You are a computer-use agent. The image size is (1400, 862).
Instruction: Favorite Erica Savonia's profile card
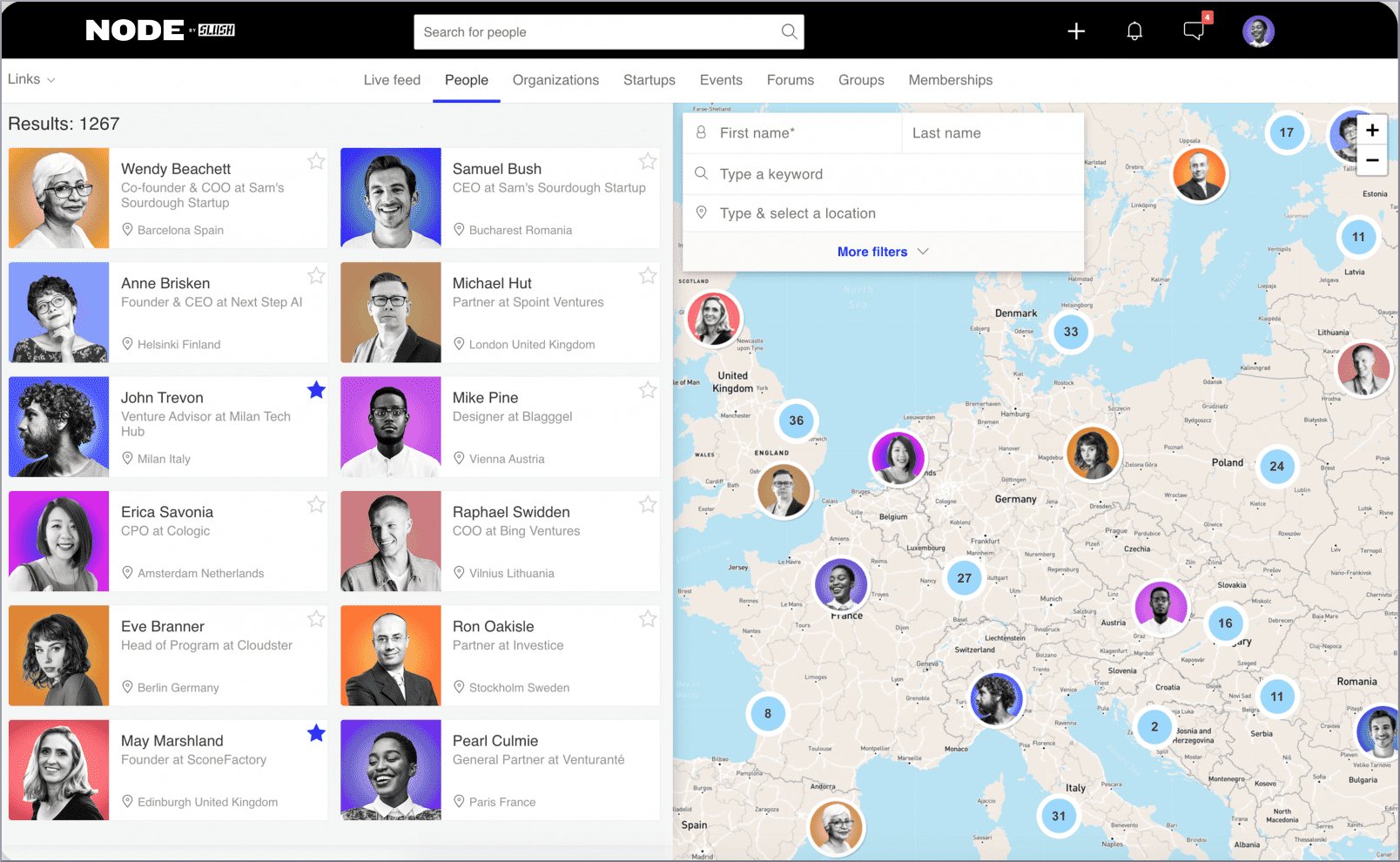(x=316, y=504)
